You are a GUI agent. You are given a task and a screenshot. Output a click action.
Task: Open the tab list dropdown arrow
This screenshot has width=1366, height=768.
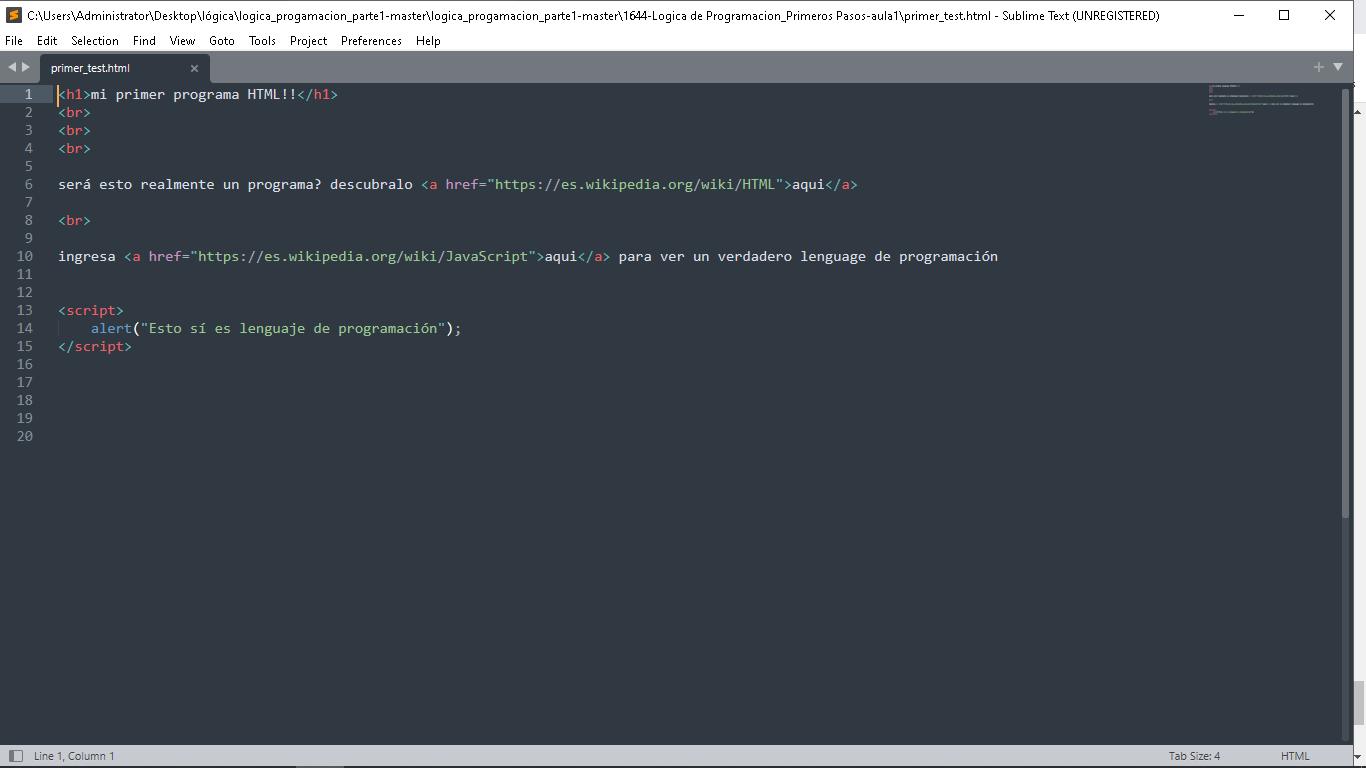point(1338,67)
